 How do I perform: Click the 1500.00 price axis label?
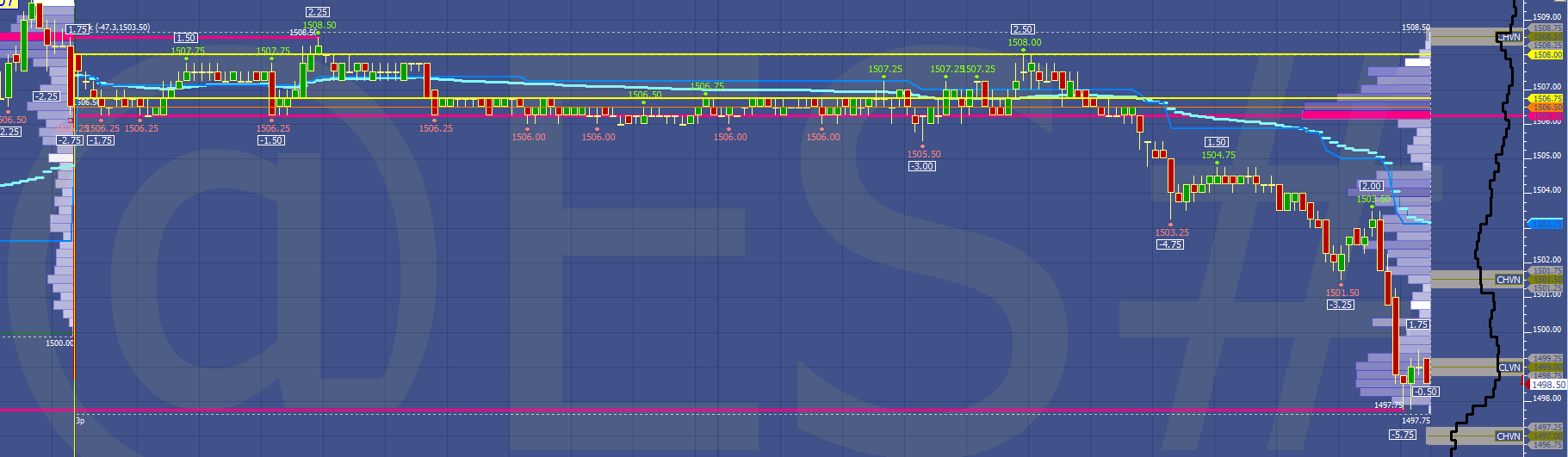click(x=1547, y=329)
